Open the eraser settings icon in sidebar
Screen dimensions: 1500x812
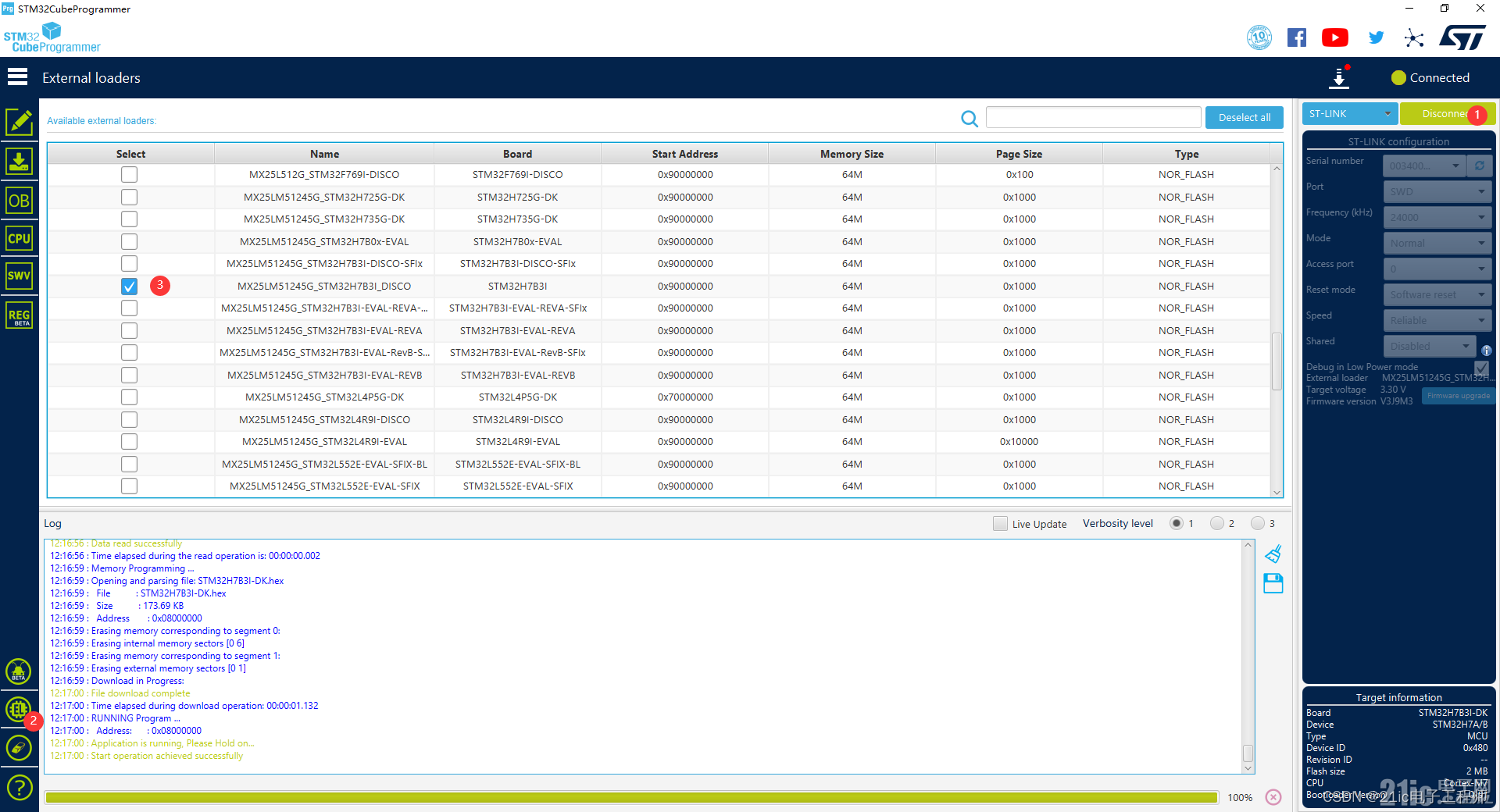point(19,748)
